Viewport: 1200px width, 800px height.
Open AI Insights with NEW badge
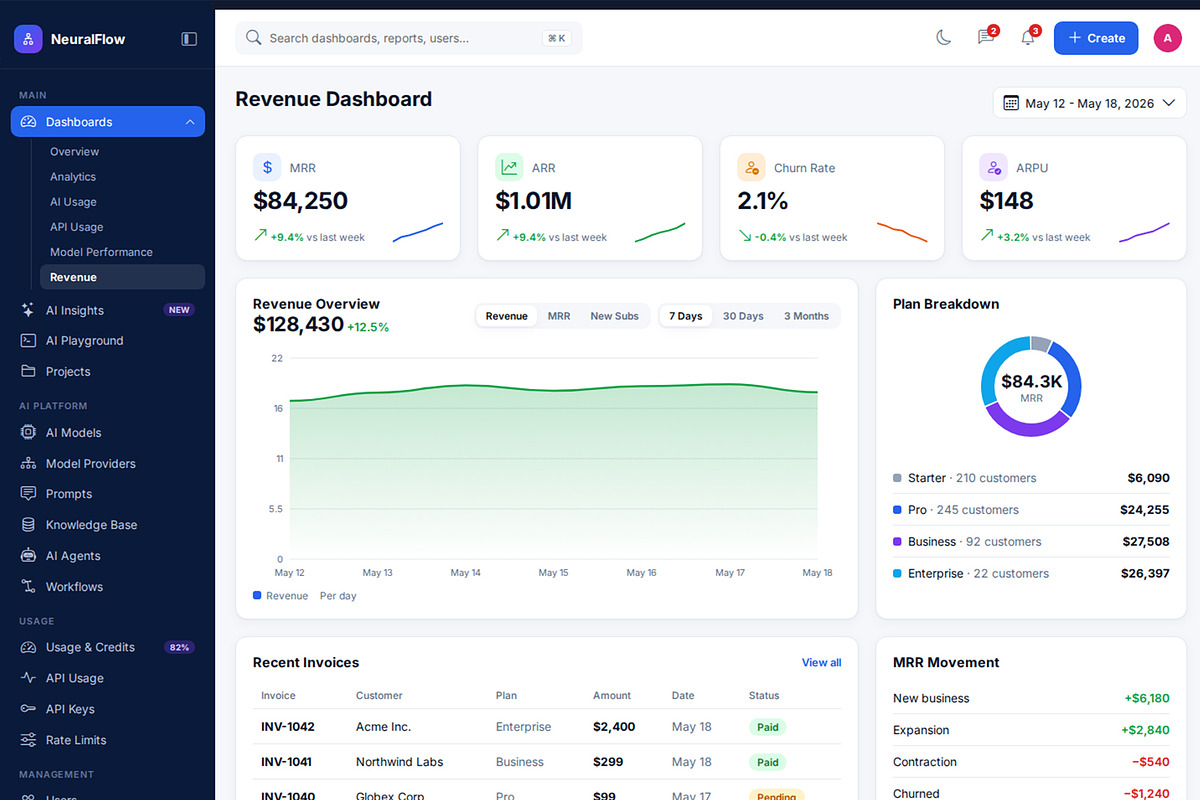pos(108,310)
